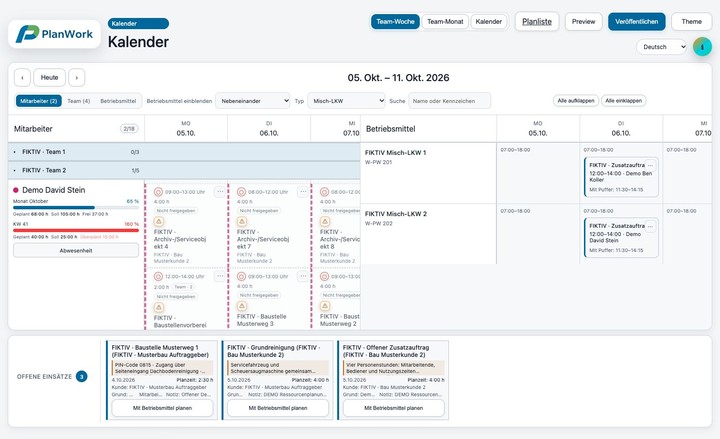Select the Mitarbeiter (2) tab
Screen dimensions: 720x439
39,101
